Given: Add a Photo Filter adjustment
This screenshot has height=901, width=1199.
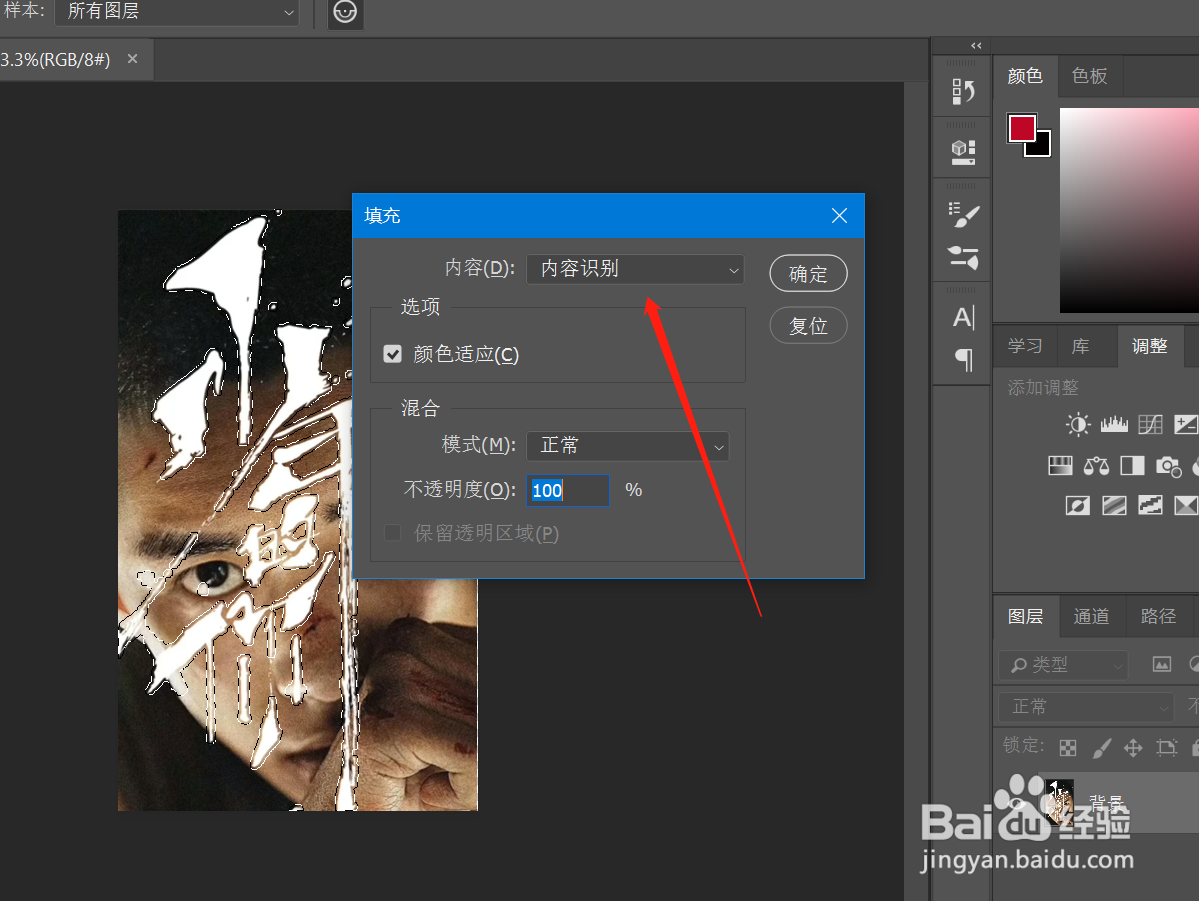Looking at the screenshot, I should coord(1168,465).
